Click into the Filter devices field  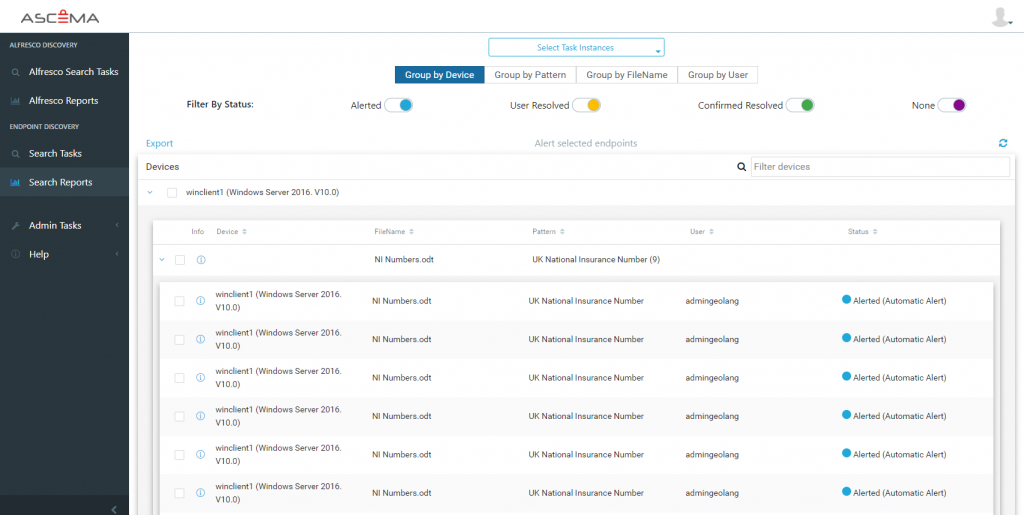880,166
